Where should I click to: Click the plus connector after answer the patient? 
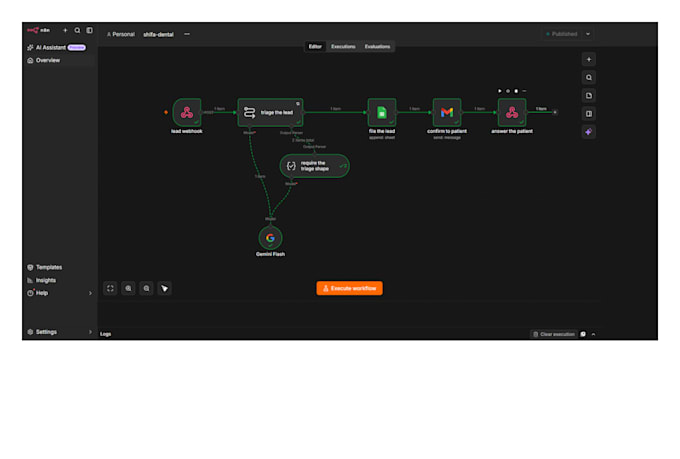[555, 112]
